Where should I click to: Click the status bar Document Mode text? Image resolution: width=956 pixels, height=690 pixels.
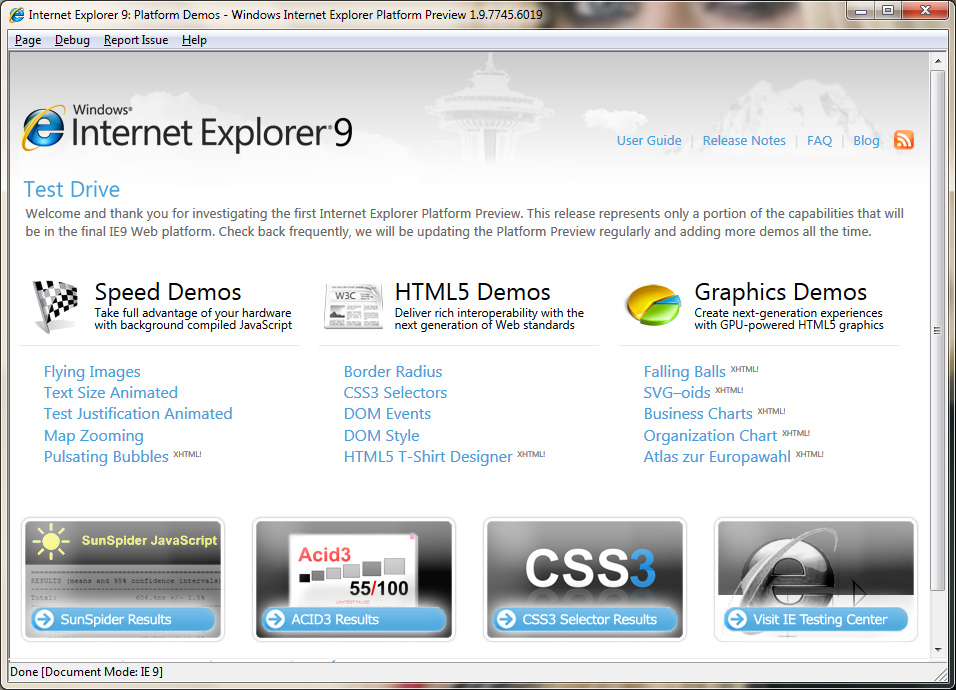pos(87,672)
